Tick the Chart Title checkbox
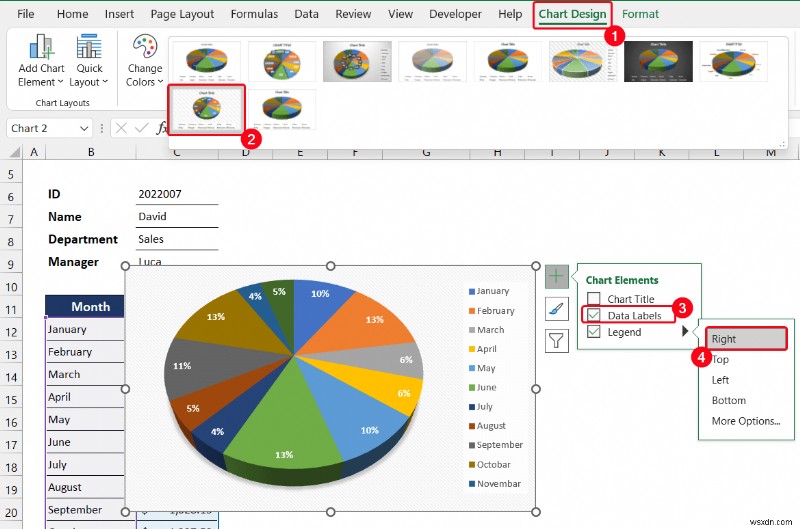800x529 pixels. coord(593,299)
